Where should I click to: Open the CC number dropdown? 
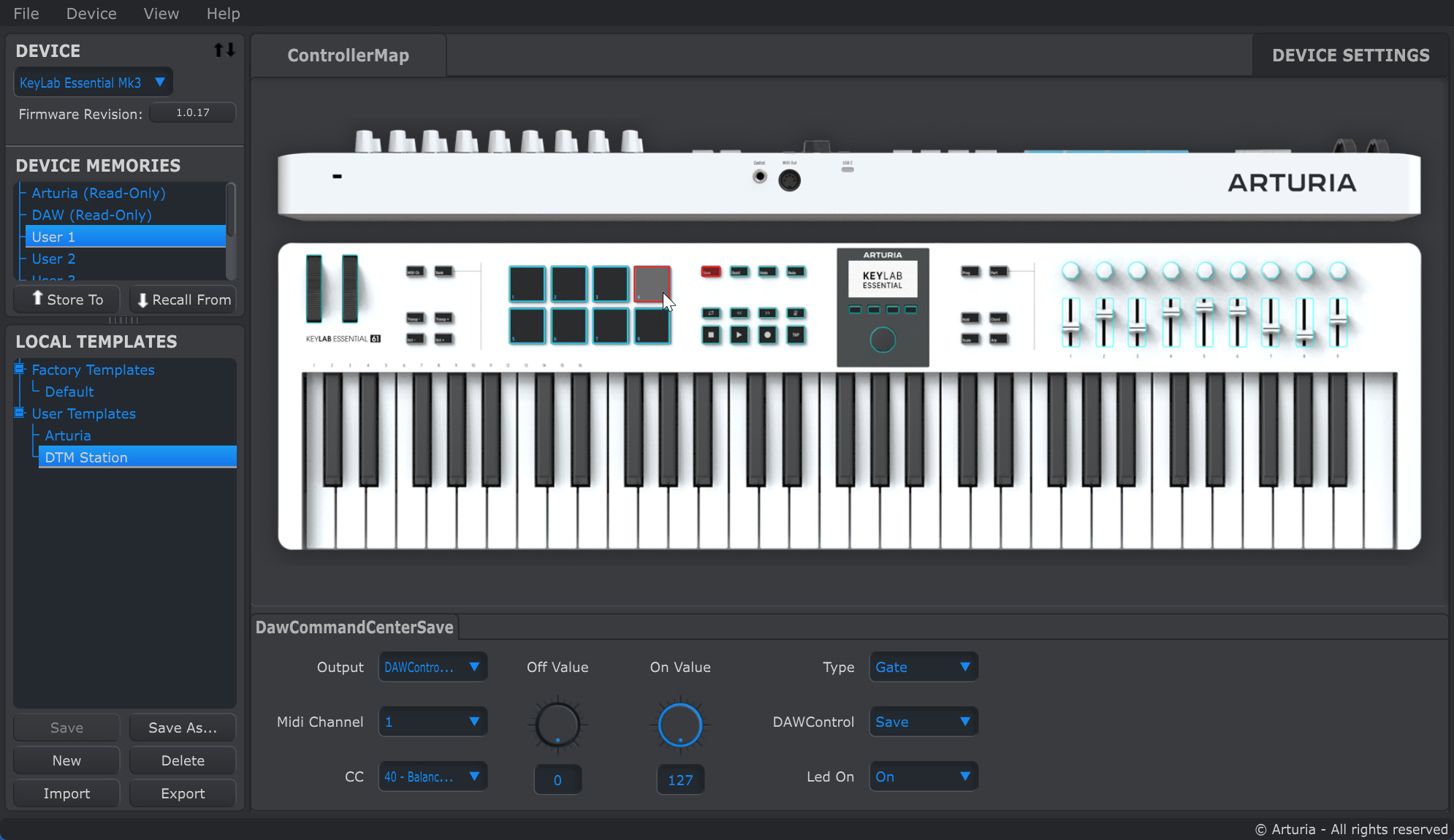[433, 776]
